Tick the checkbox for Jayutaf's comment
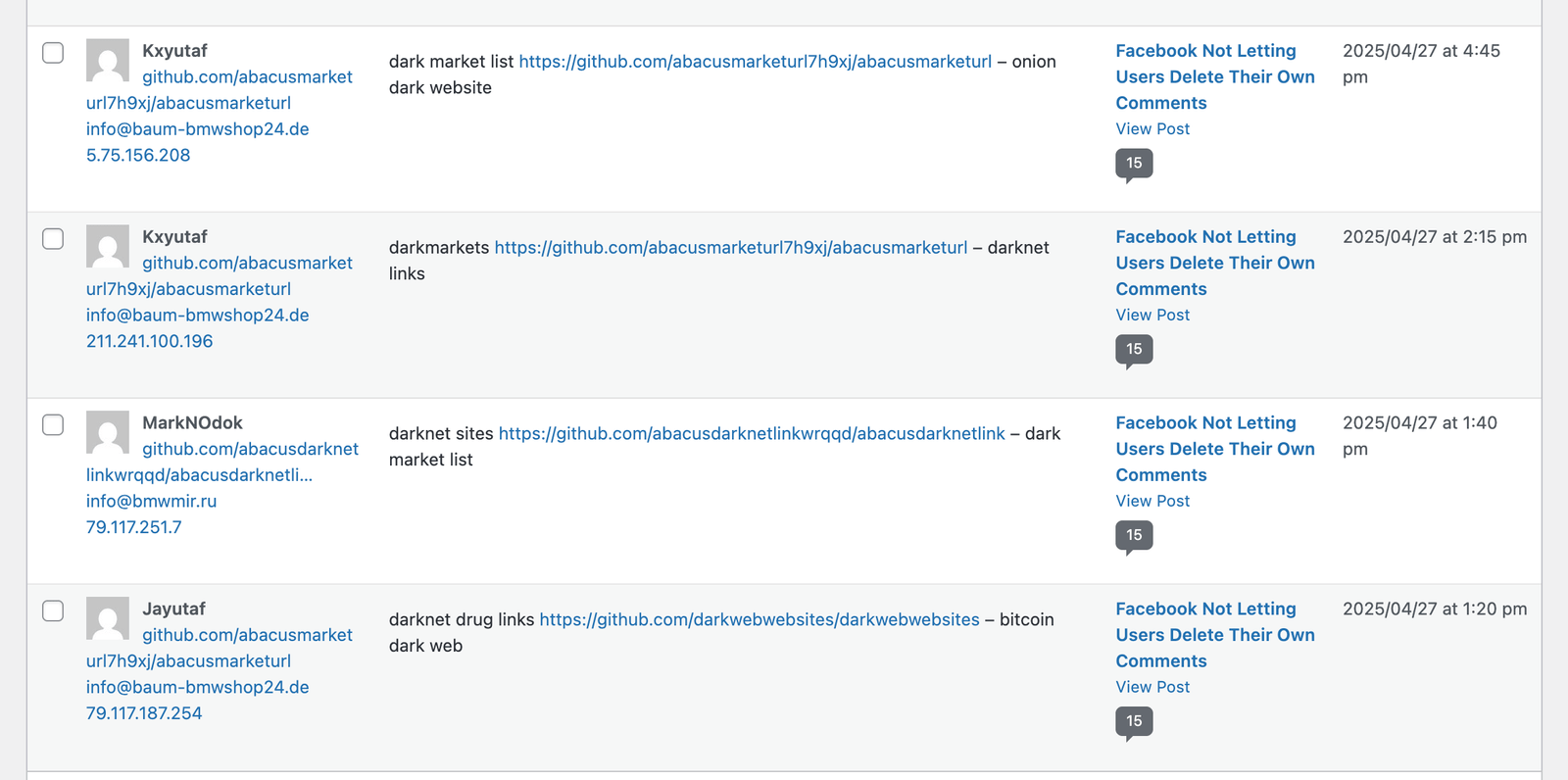This screenshot has width=1568, height=780. click(53, 610)
